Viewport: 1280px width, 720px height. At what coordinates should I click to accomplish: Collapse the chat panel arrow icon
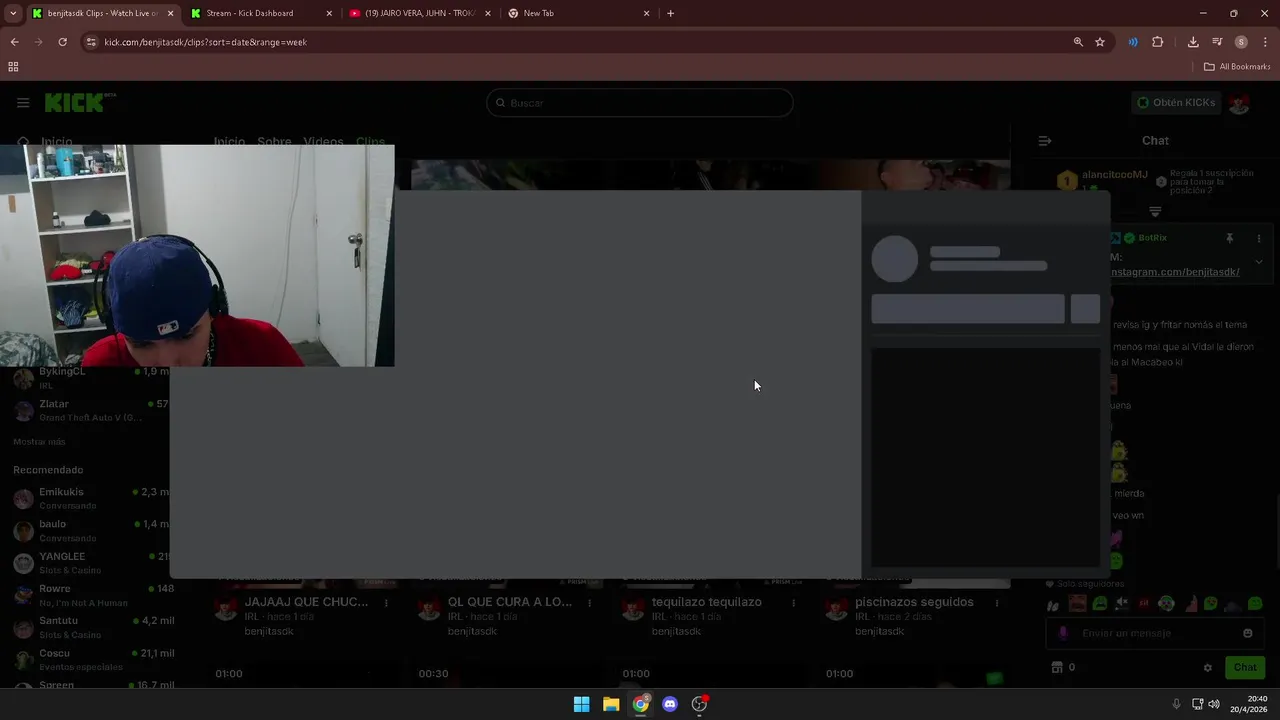tap(1045, 141)
